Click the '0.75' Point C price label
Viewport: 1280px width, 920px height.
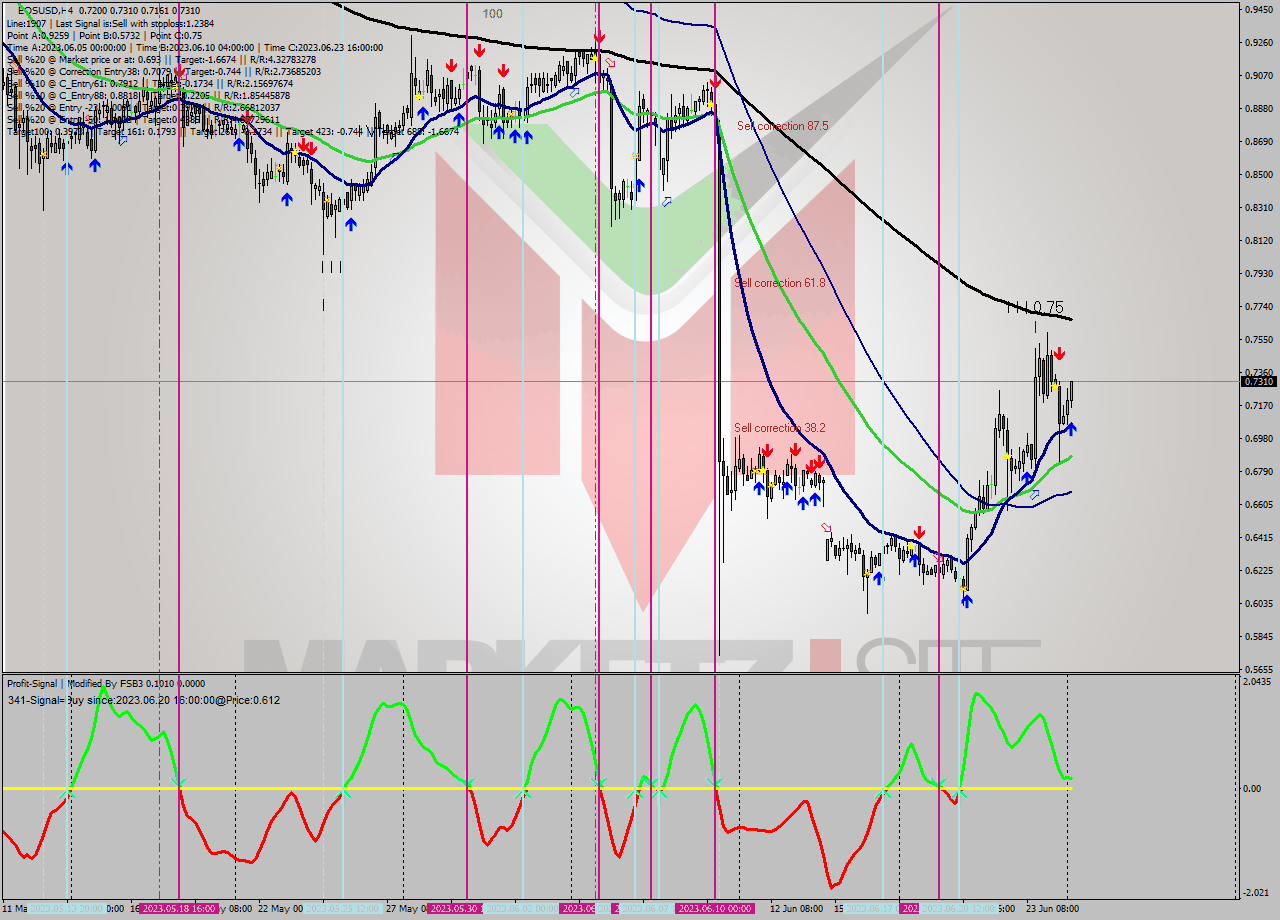pos(1047,307)
